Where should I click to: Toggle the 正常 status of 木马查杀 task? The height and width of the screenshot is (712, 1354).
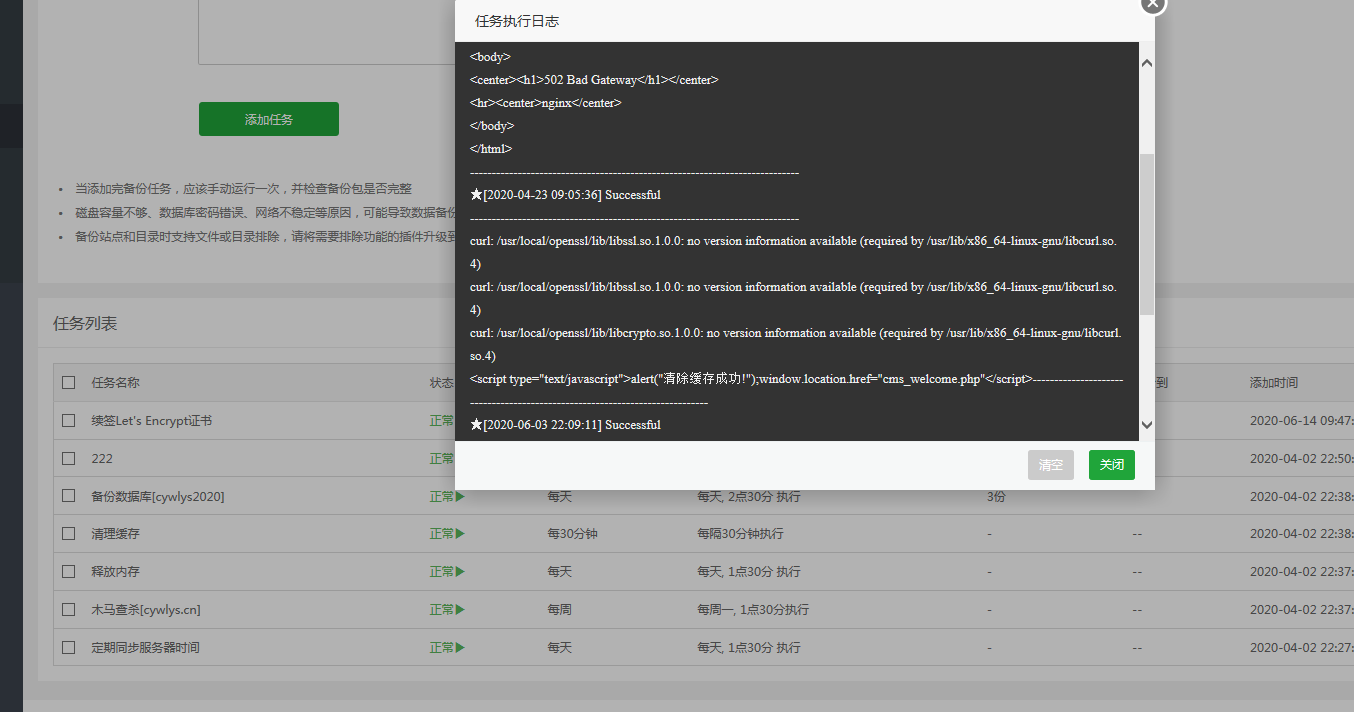click(x=447, y=610)
